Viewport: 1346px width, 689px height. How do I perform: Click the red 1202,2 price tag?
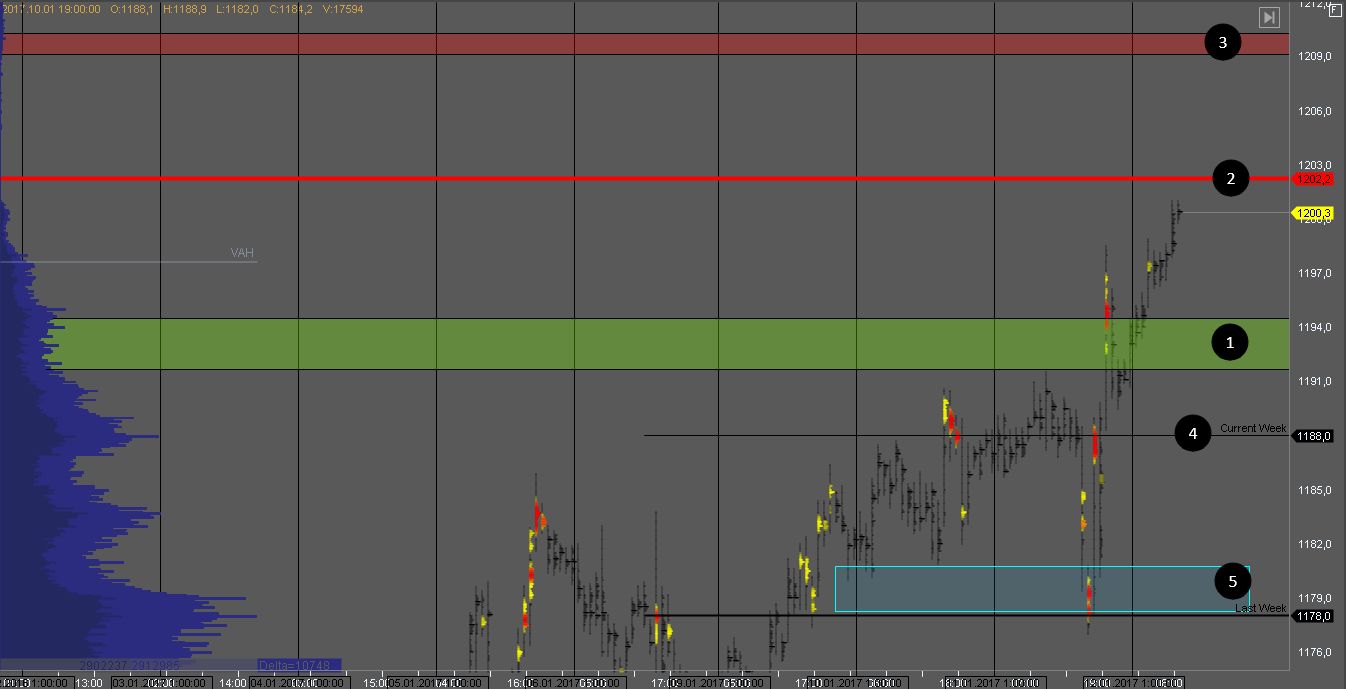point(1313,179)
